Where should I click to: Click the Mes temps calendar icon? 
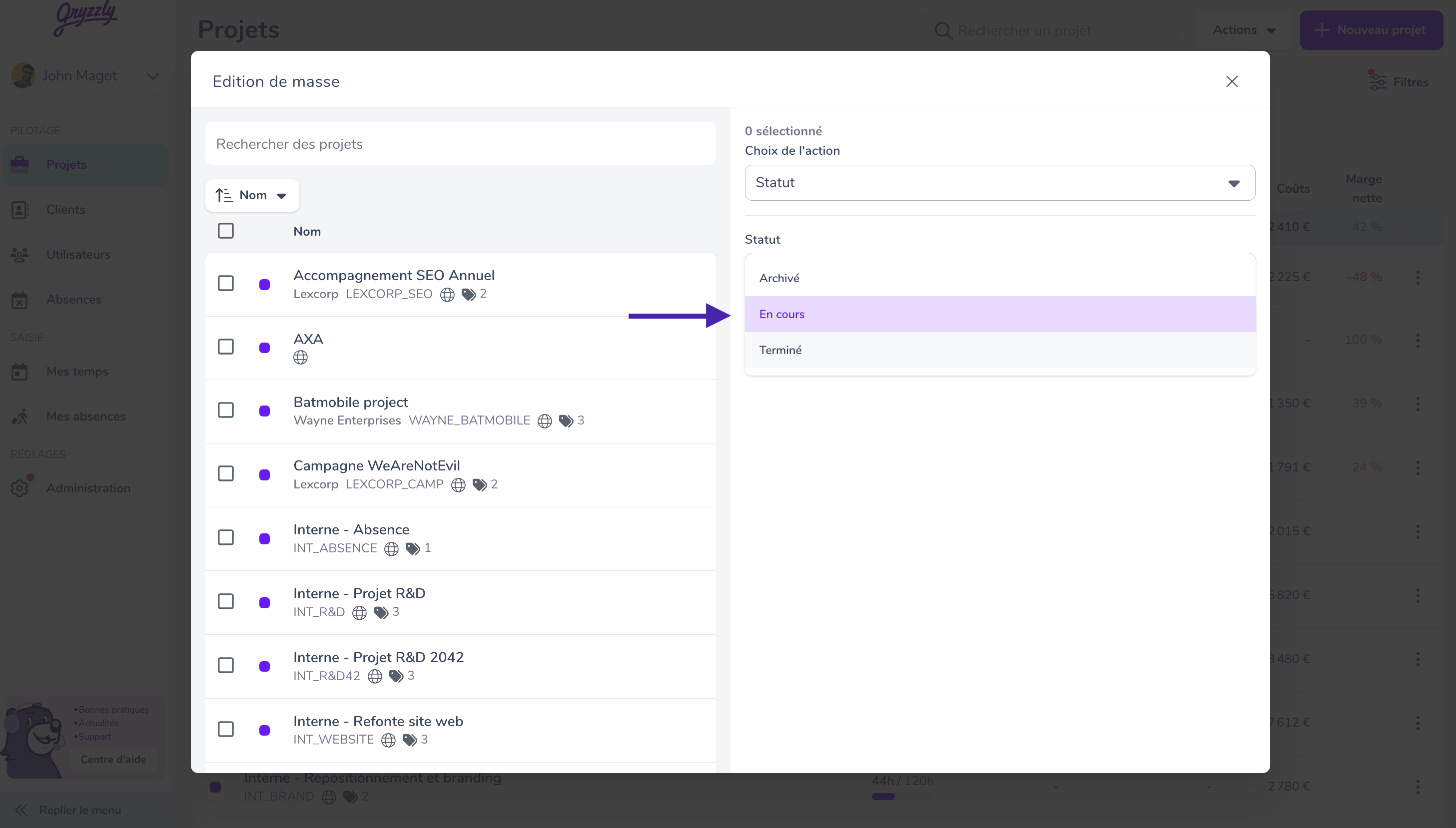(19, 372)
